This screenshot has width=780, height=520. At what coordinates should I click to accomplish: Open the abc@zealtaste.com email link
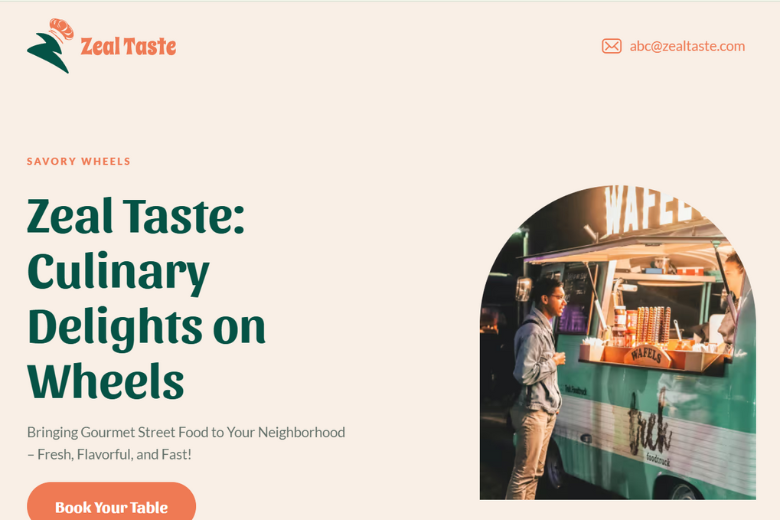(x=687, y=46)
